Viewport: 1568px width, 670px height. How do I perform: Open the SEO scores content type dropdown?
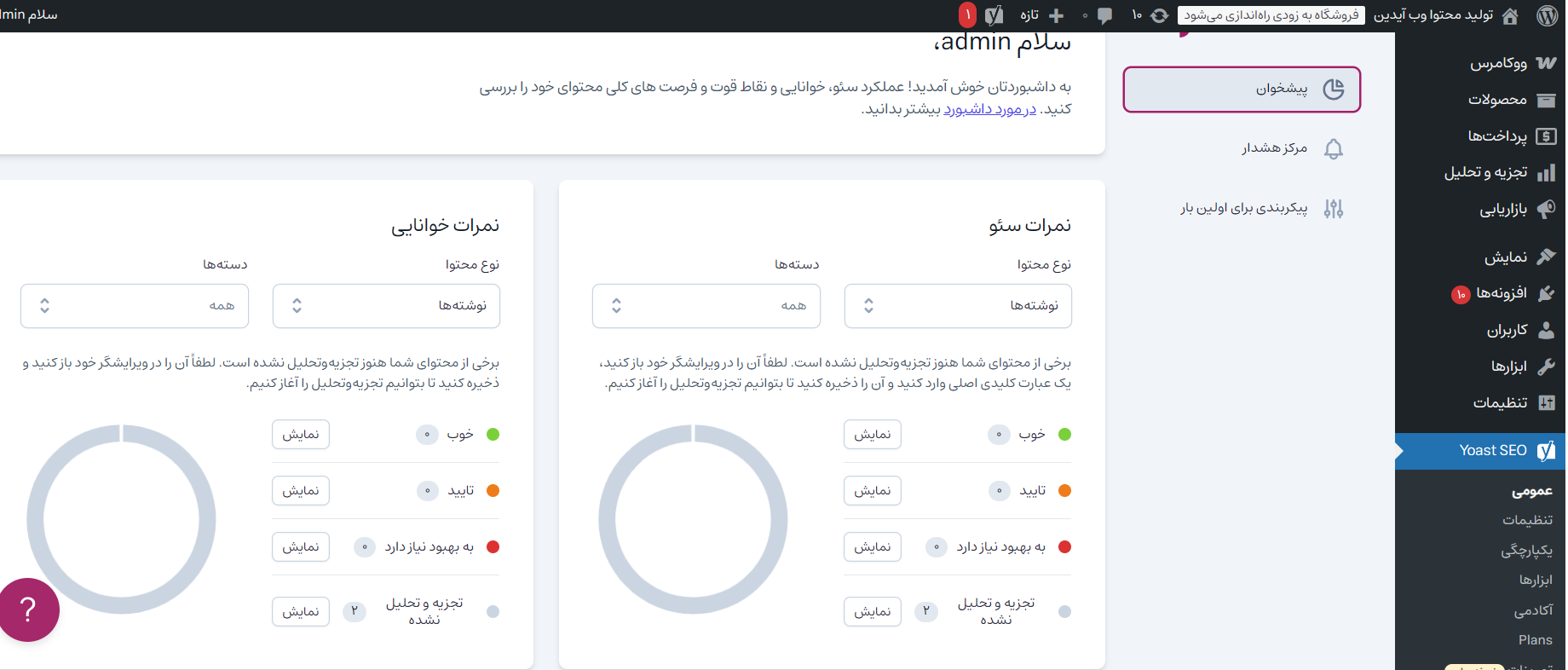[958, 306]
